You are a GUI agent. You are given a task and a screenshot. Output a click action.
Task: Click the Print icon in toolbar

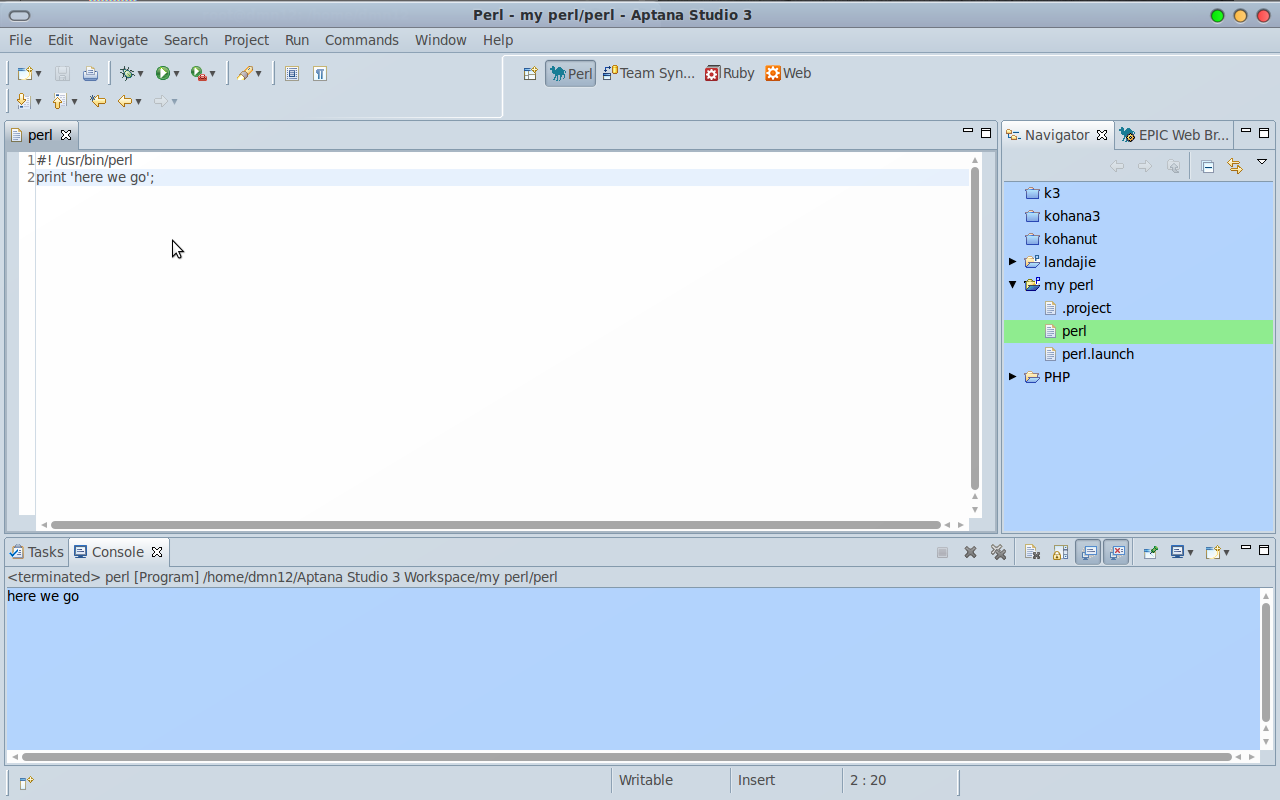[x=90, y=74]
